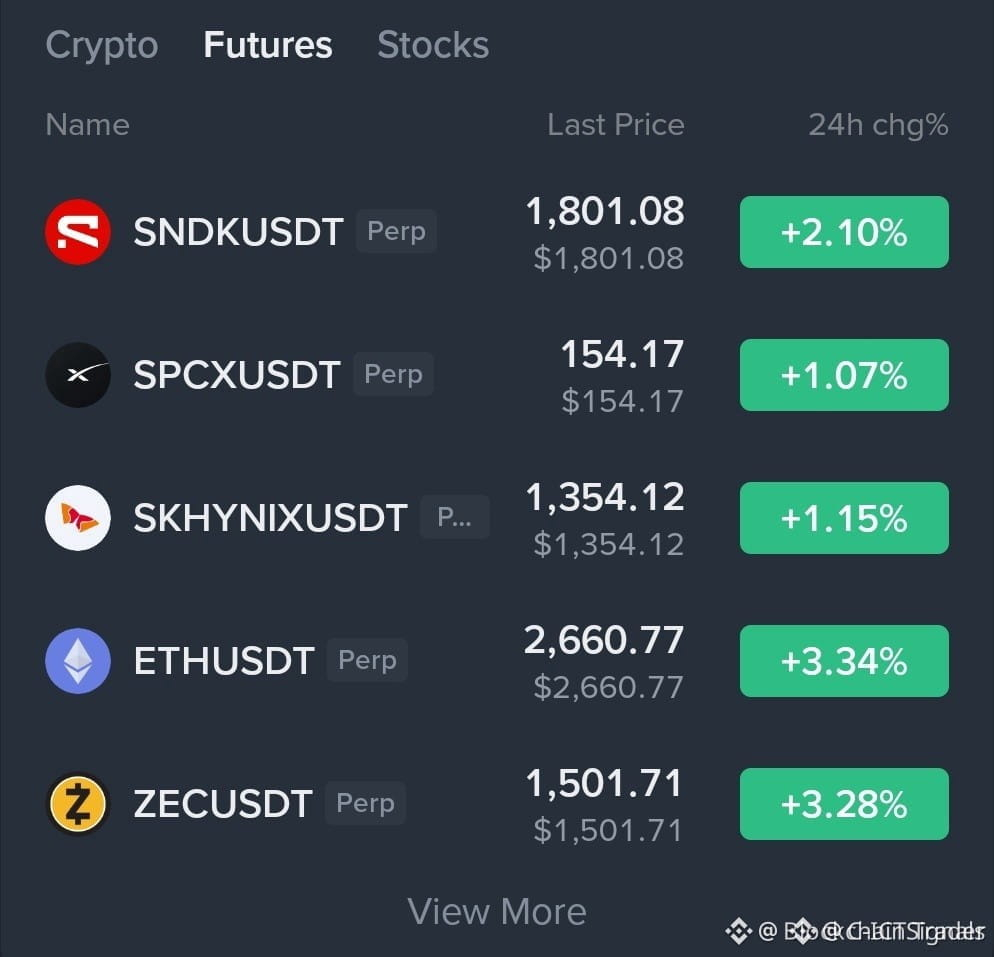Switch to the Crypto tab
The height and width of the screenshot is (957, 994).
pos(101,45)
